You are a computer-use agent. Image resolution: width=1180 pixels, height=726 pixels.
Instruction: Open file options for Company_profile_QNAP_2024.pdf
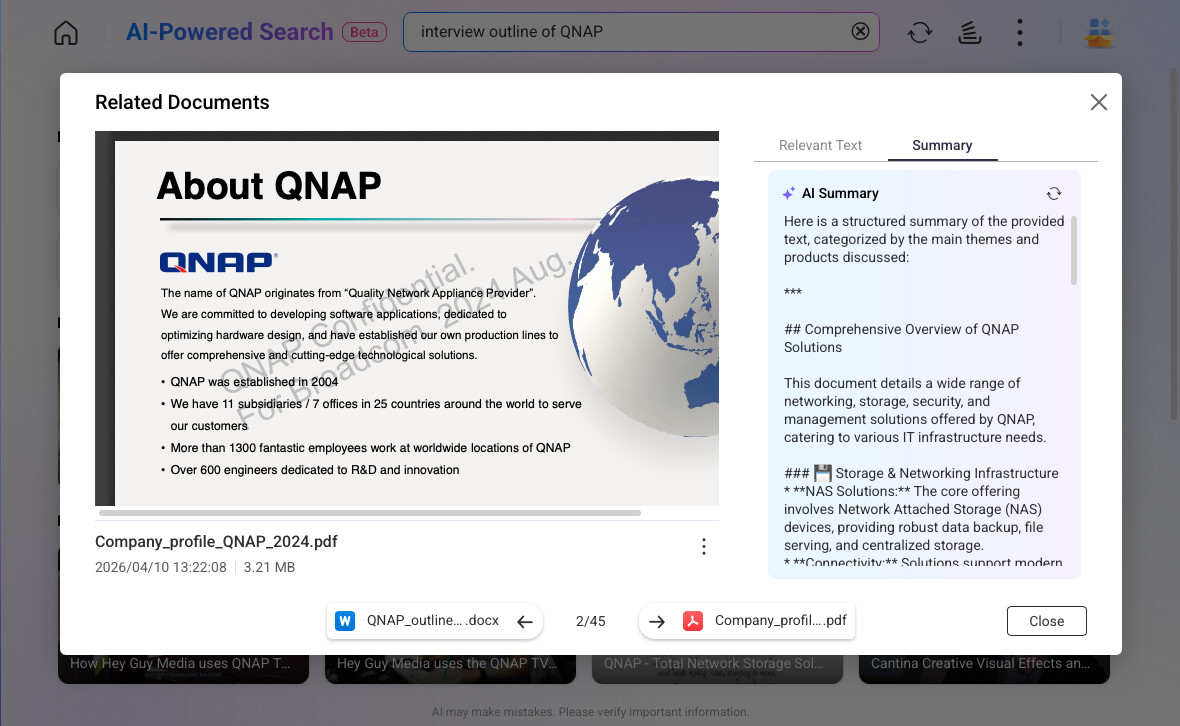pyautogui.click(x=704, y=547)
